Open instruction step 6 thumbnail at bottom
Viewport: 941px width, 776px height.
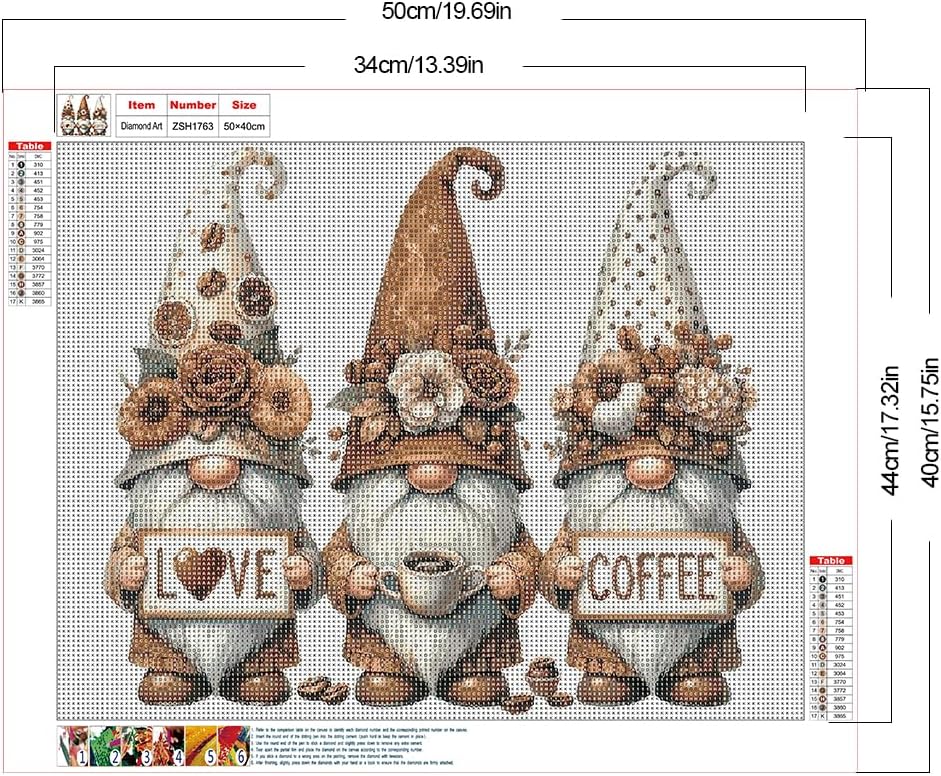pos(233,745)
